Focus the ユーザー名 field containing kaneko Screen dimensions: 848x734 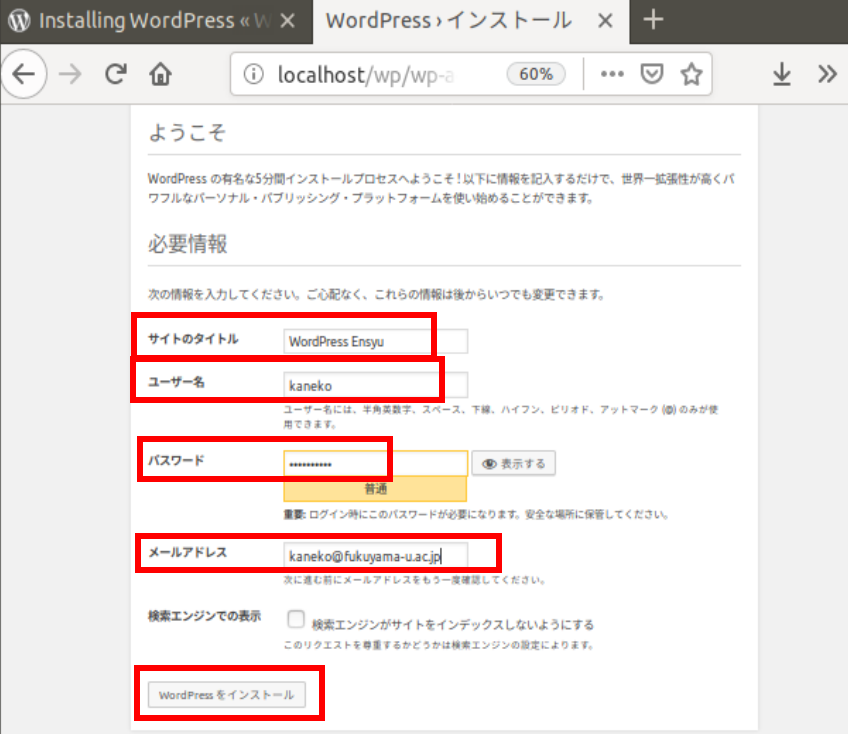[x=375, y=385]
